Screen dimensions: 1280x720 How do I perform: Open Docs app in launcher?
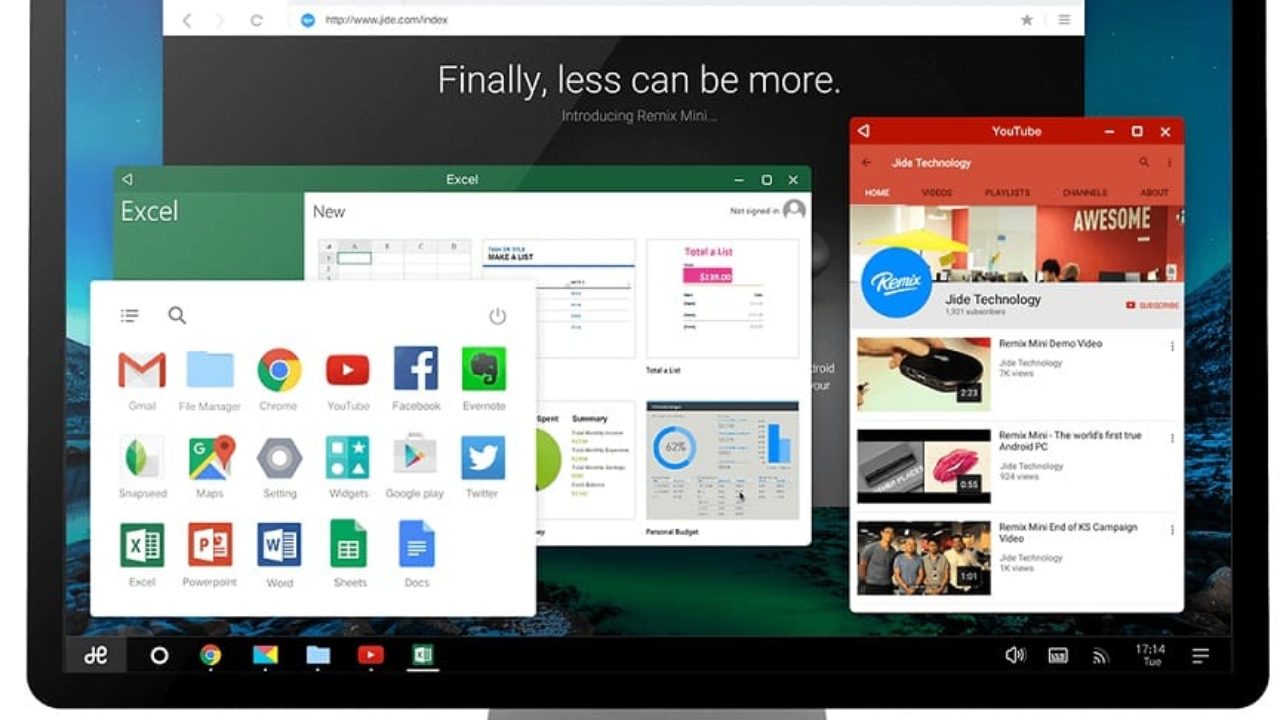[416, 544]
